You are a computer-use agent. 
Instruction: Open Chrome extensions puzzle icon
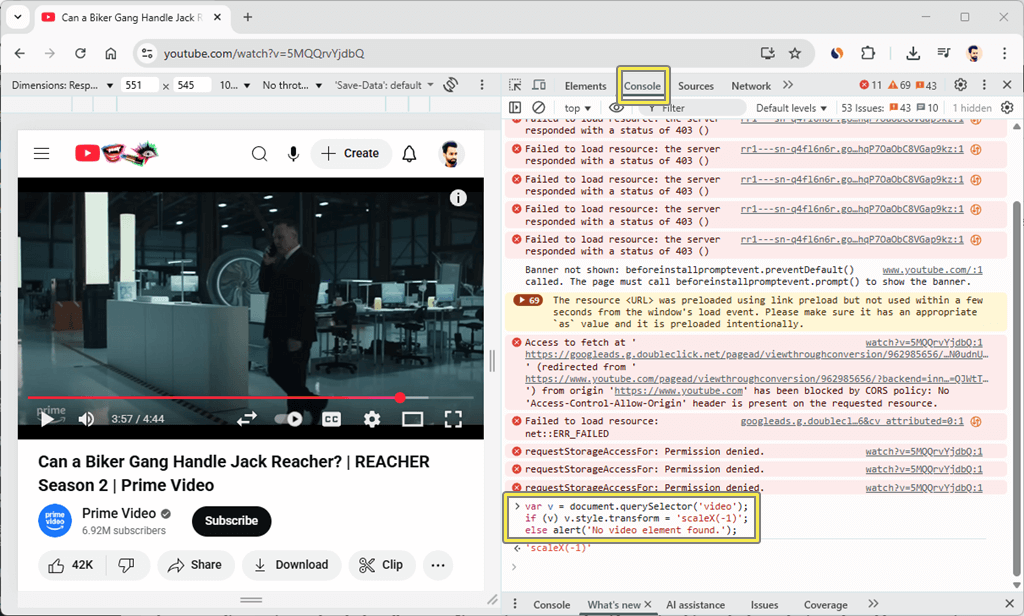coord(868,54)
